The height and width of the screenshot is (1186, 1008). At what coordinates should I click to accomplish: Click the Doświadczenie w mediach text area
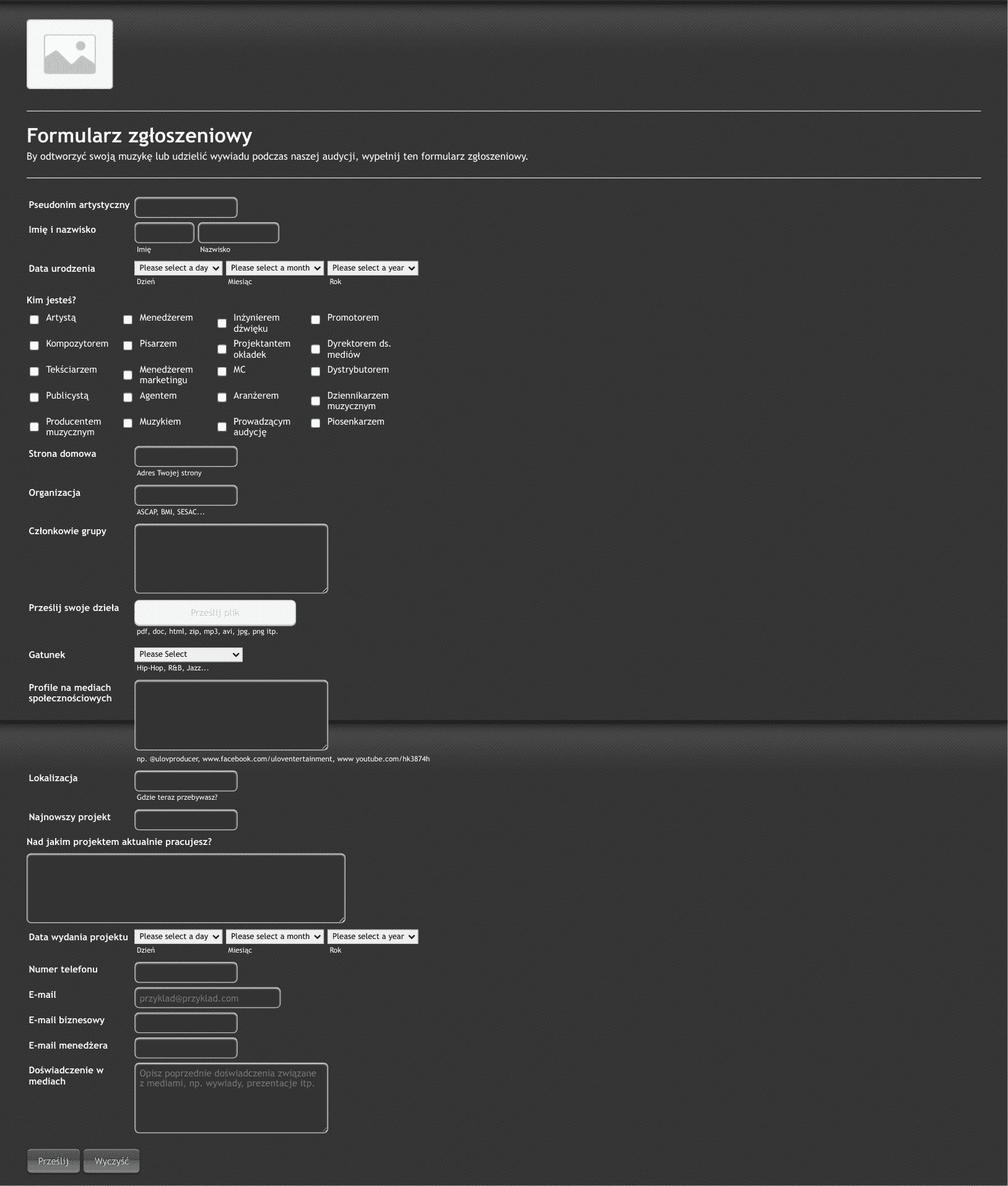coord(231,1098)
